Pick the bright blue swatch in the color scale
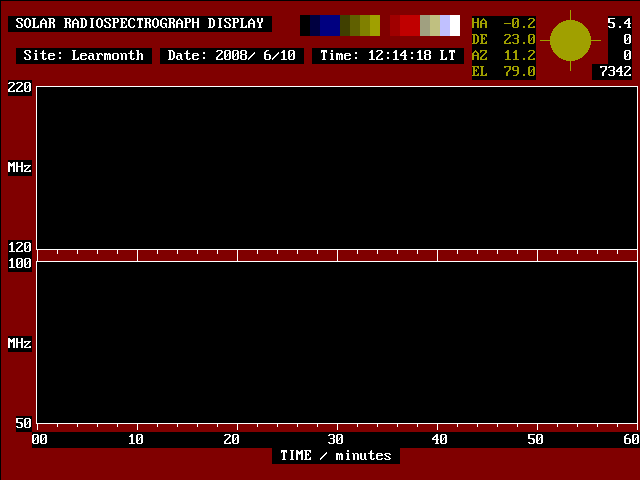This screenshot has height=480, width=640. tap(330, 26)
